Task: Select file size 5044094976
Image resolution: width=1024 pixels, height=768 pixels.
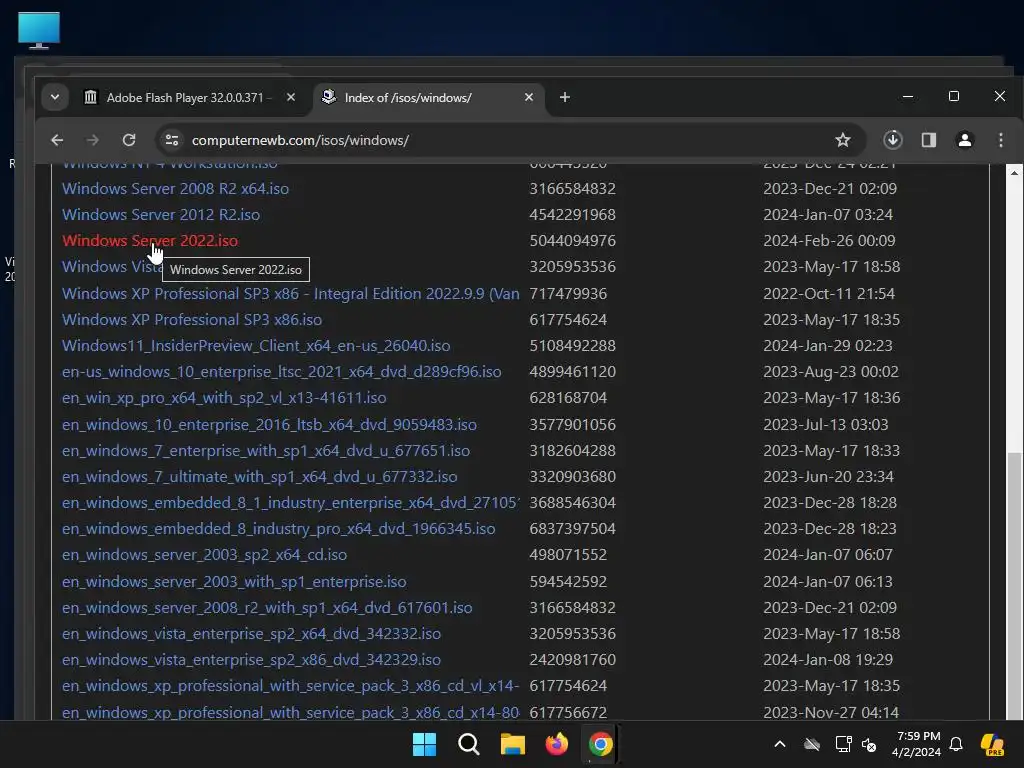Action: point(572,241)
